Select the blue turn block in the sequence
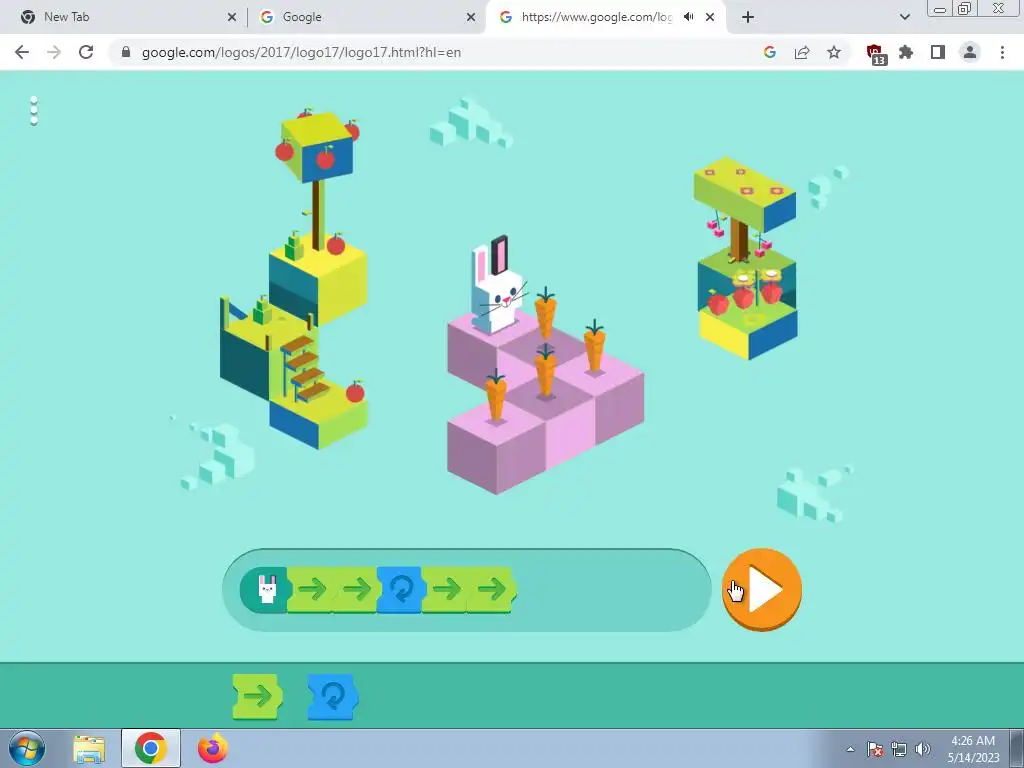 (x=401, y=590)
